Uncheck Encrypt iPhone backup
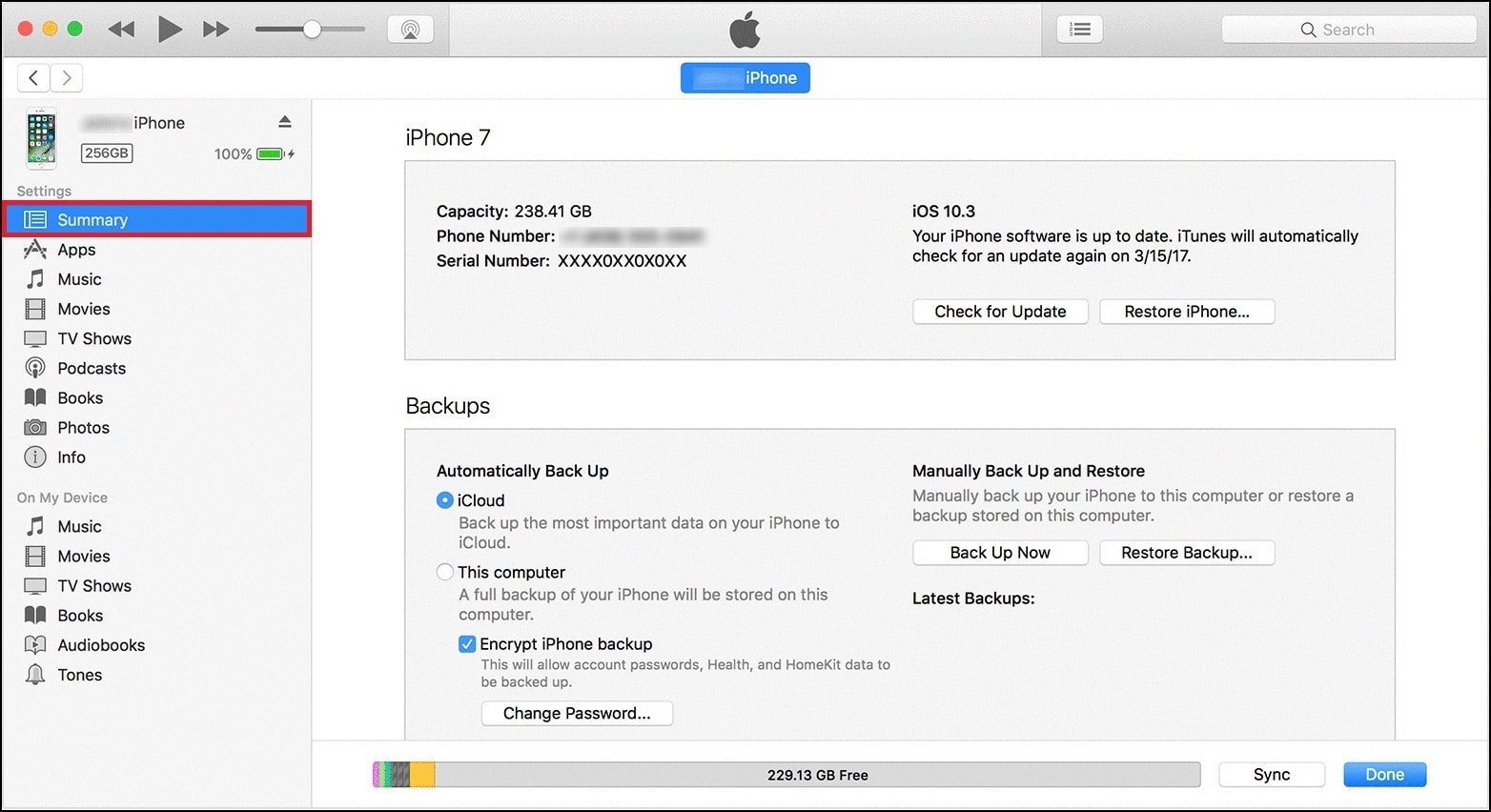Image resolution: width=1491 pixels, height=812 pixels. pyautogui.click(x=467, y=644)
